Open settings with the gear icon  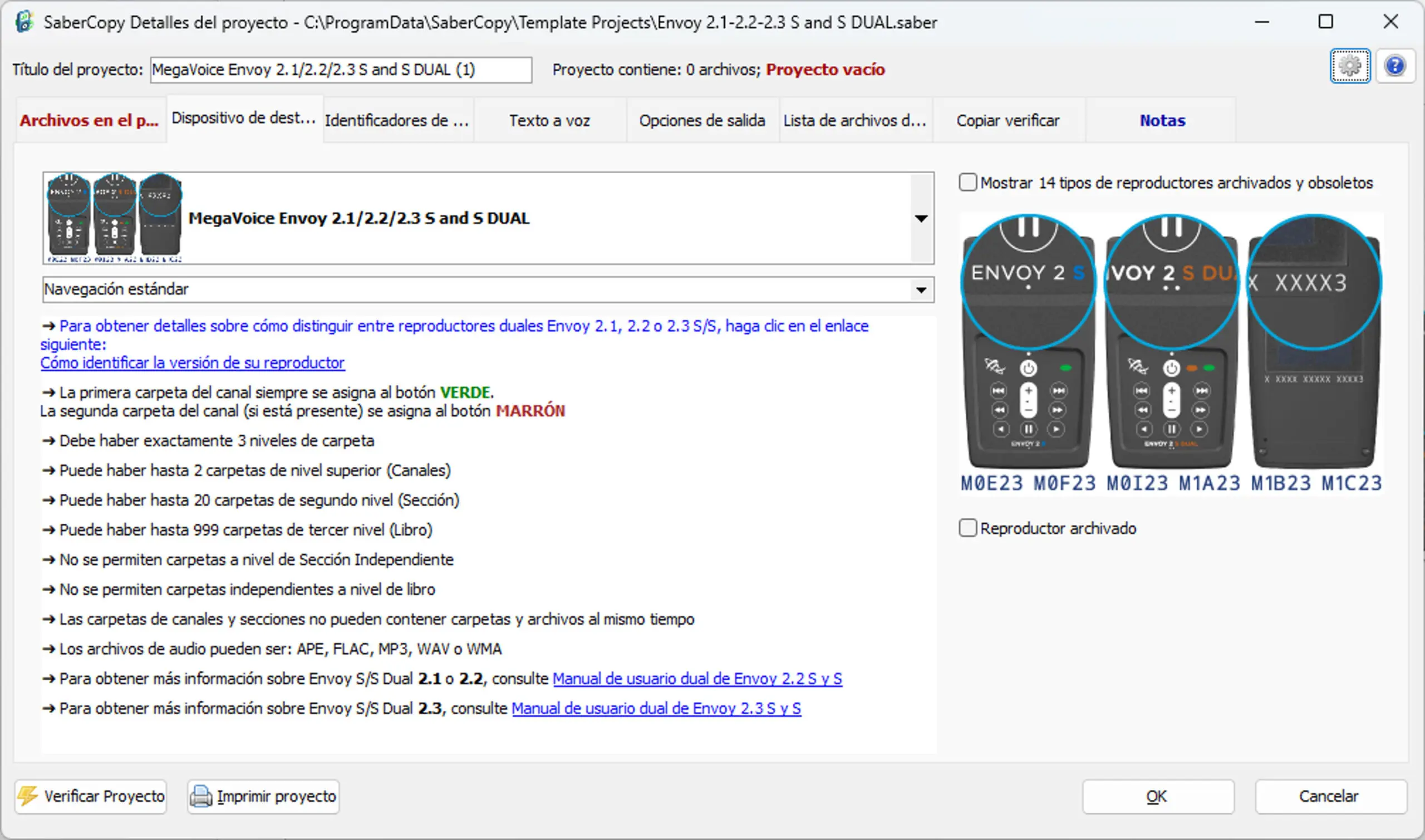coord(1350,66)
